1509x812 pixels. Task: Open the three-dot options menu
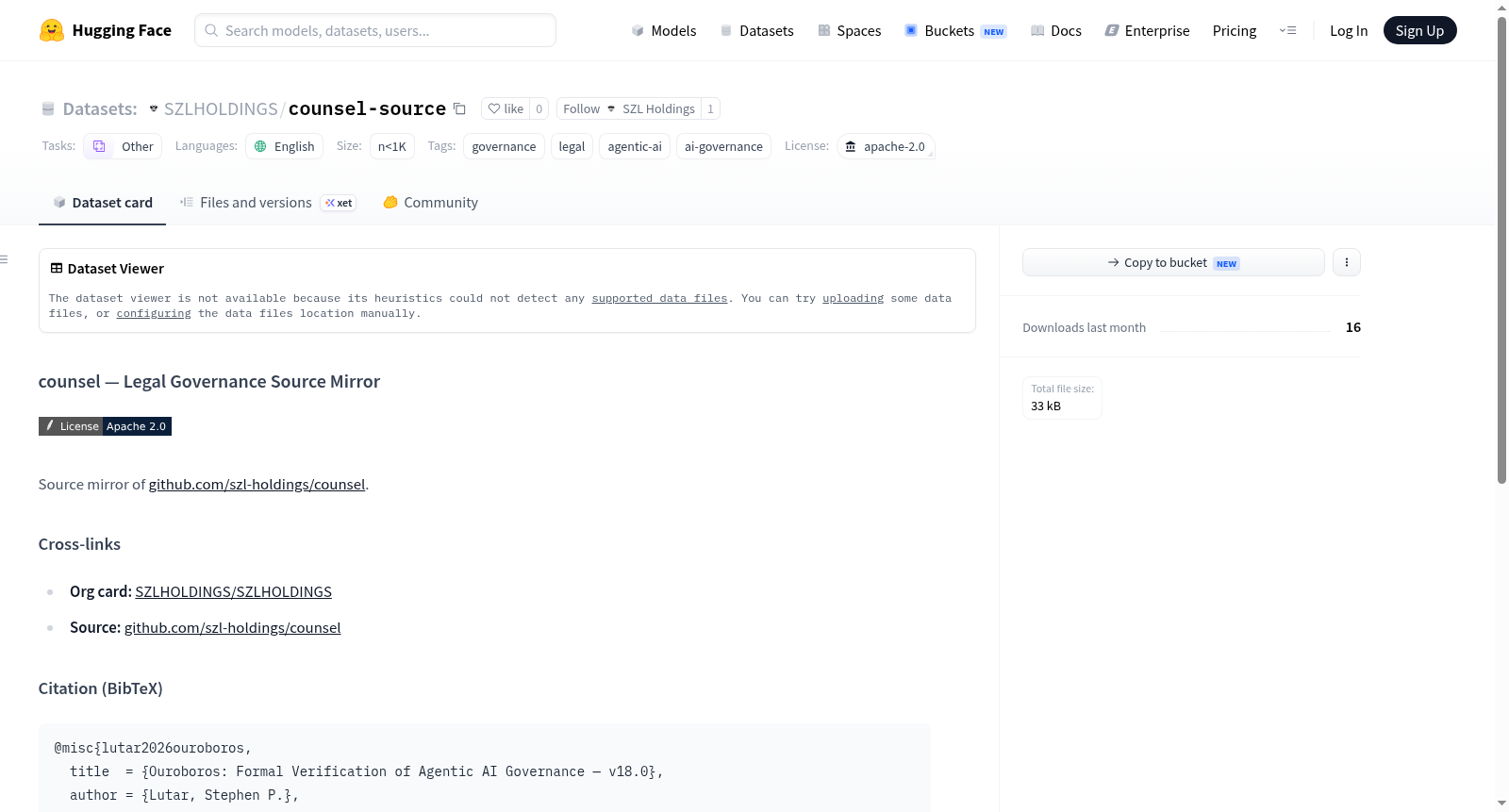1347,262
